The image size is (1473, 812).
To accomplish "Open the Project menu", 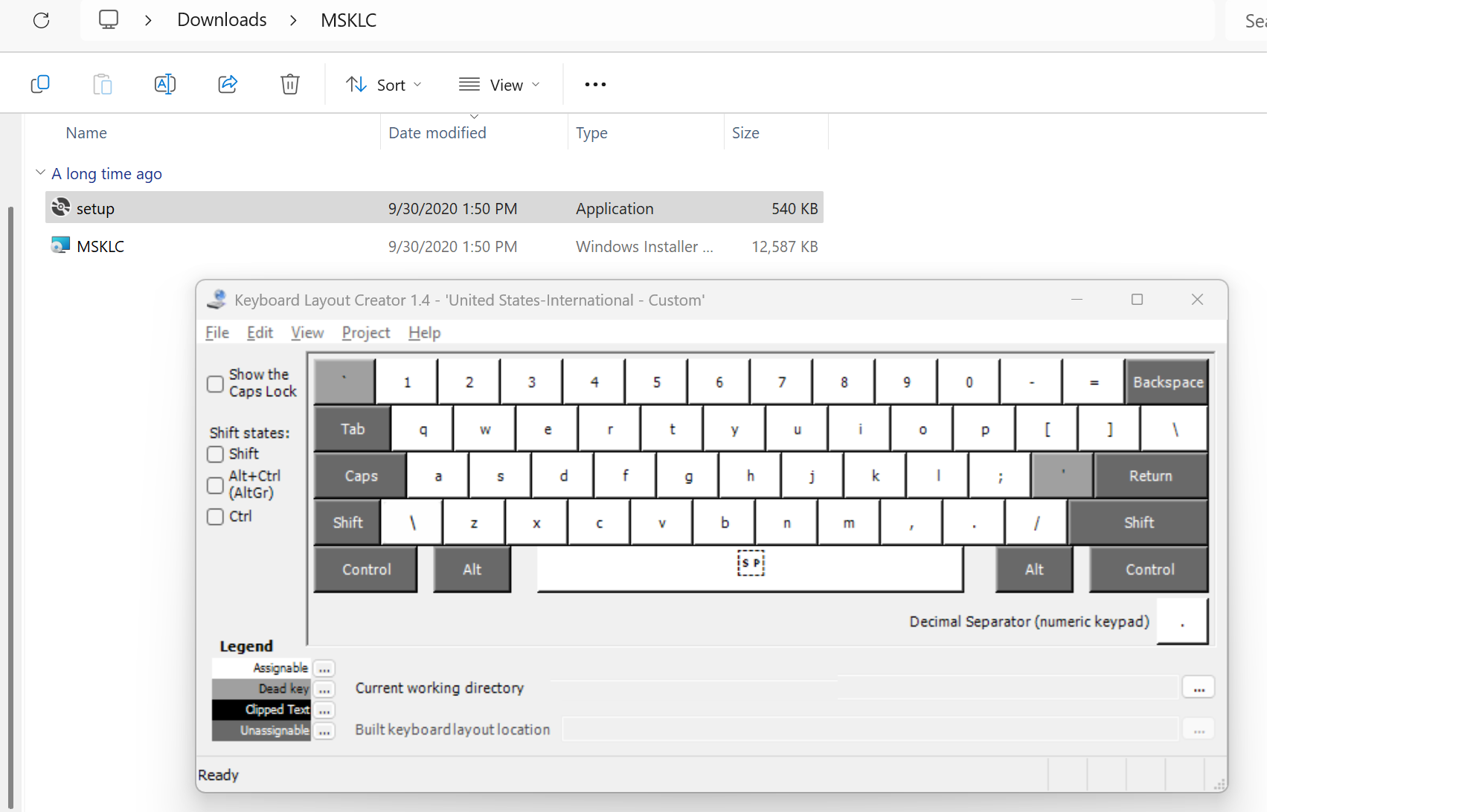I will 365,332.
